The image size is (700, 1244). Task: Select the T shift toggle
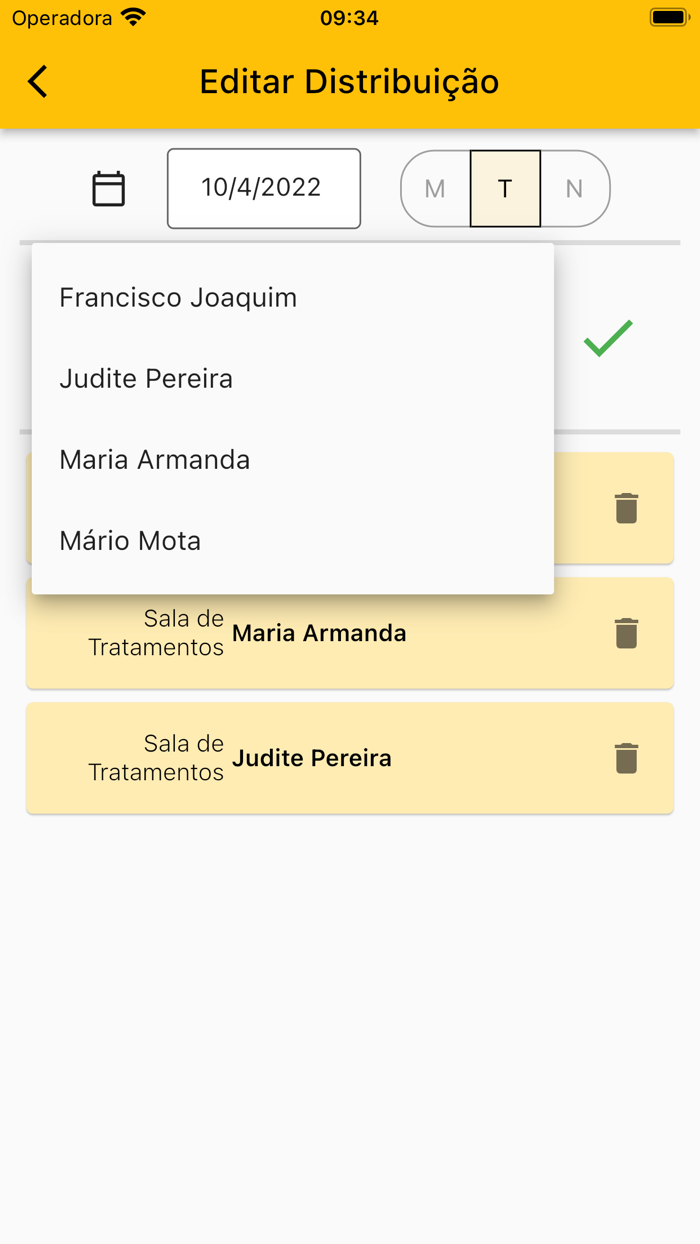pyautogui.click(x=505, y=188)
